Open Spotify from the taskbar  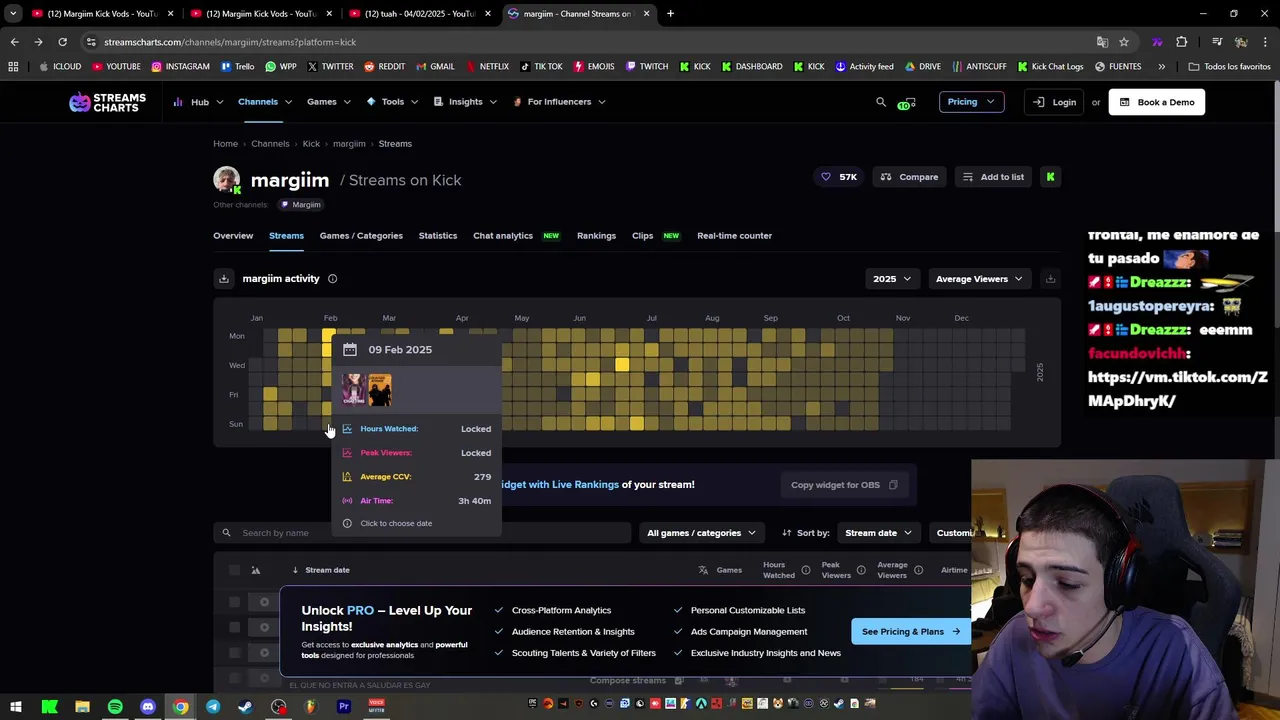click(x=115, y=707)
